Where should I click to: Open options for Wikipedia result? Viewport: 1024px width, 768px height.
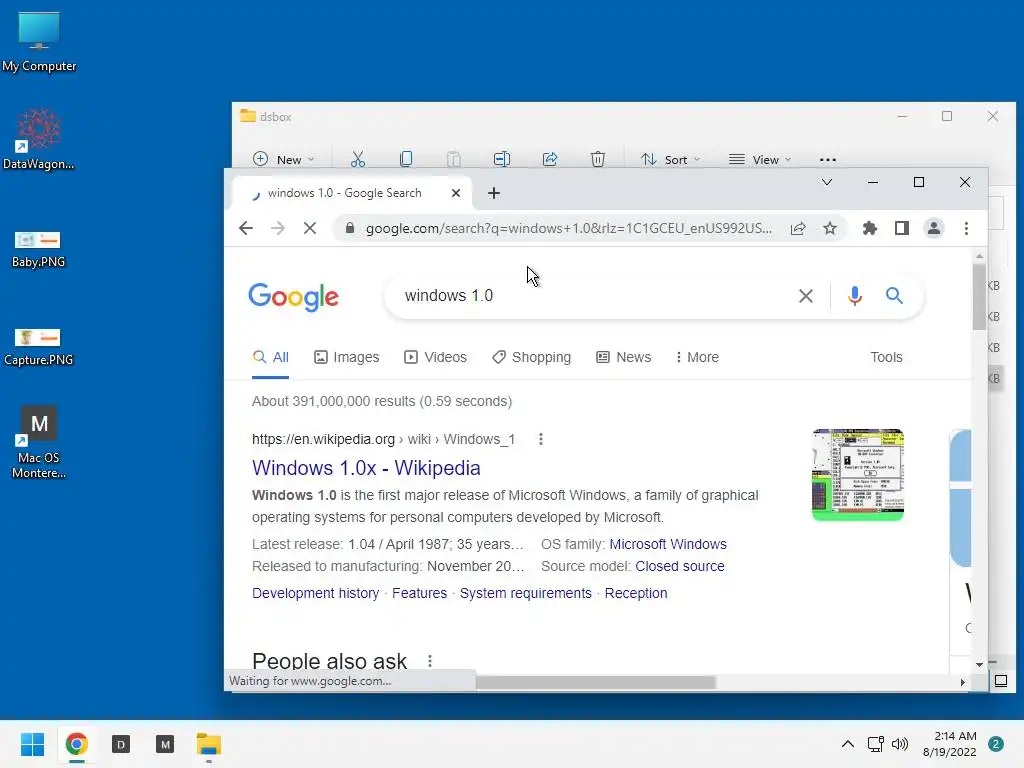pos(541,439)
